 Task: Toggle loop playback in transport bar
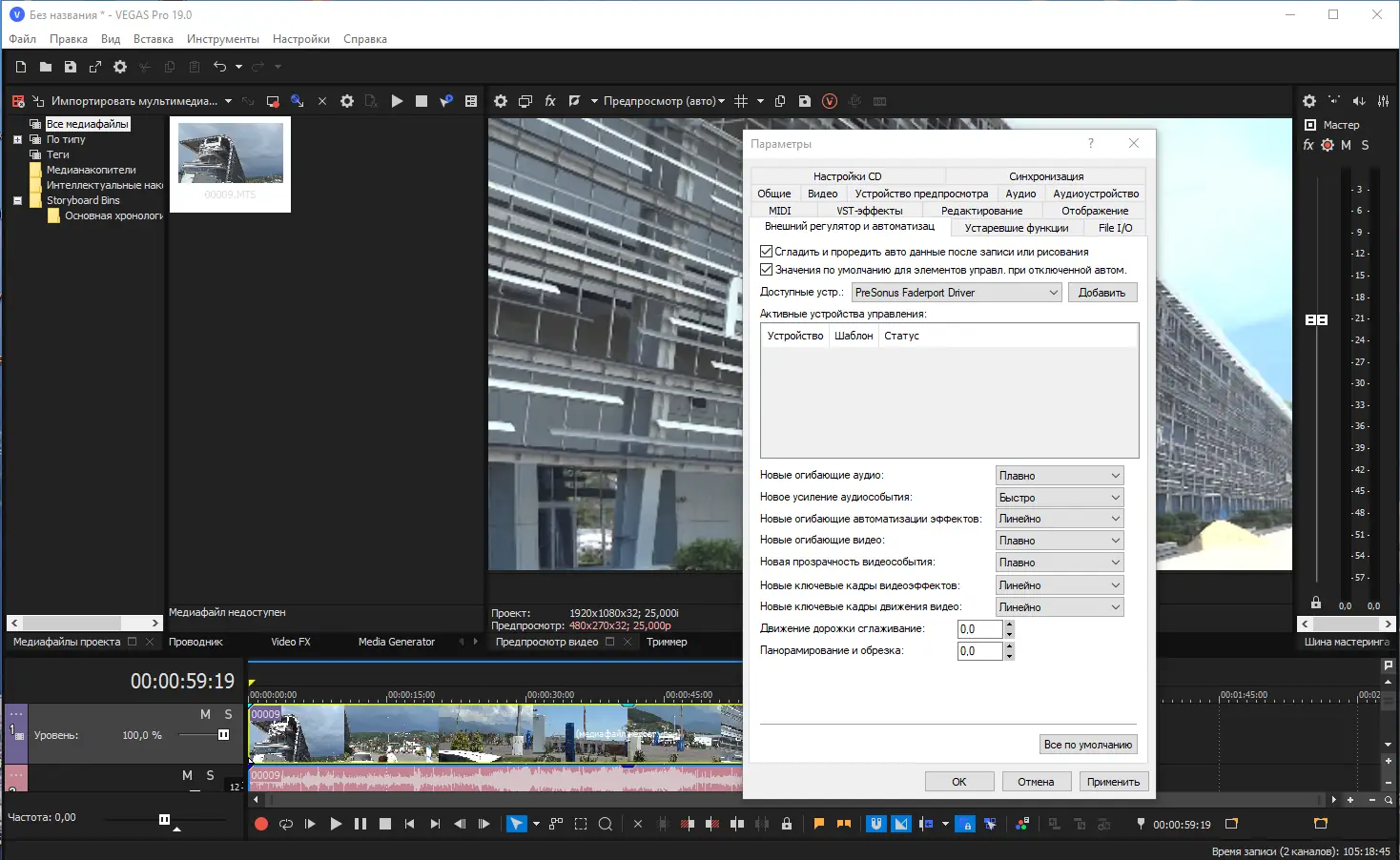pos(286,824)
